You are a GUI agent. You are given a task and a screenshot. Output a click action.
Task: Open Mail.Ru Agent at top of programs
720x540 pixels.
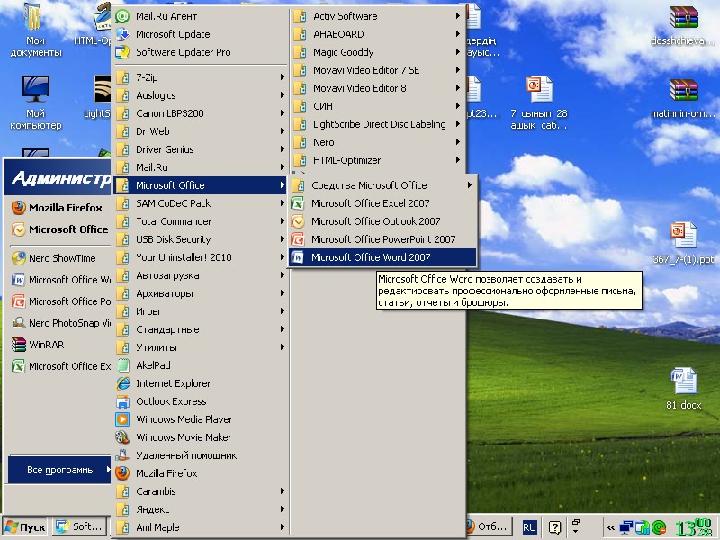[x=165, y=16]
